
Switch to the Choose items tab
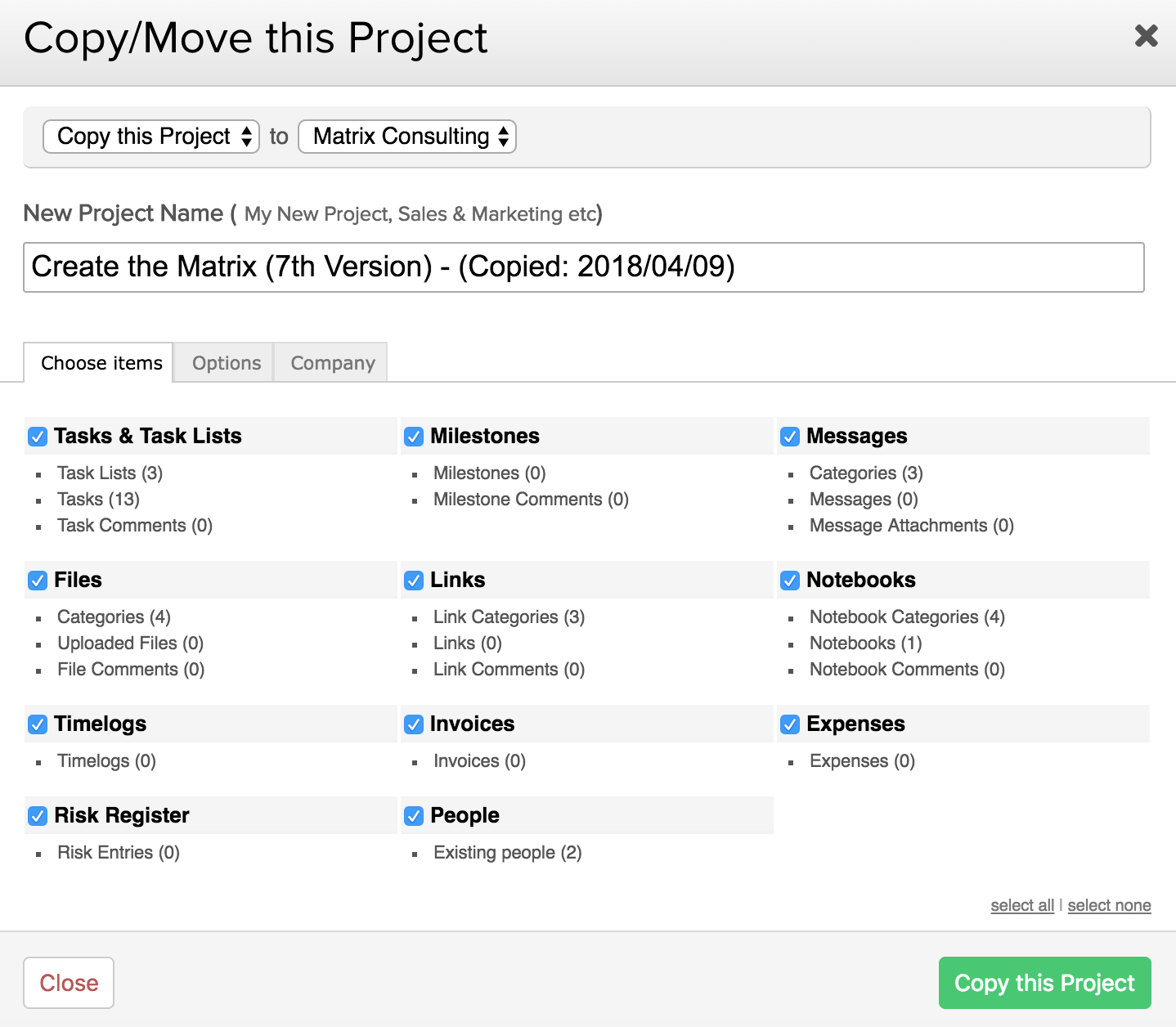pyautogui.click(x=98, y=362)
